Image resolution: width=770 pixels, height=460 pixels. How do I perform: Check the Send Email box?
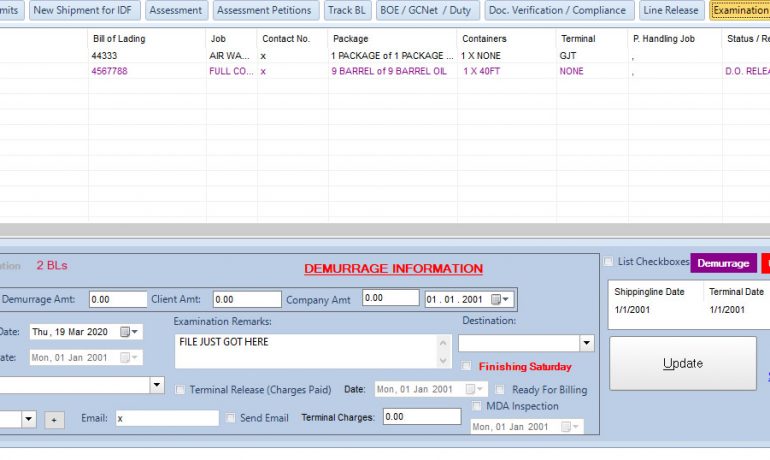(232, 418)
